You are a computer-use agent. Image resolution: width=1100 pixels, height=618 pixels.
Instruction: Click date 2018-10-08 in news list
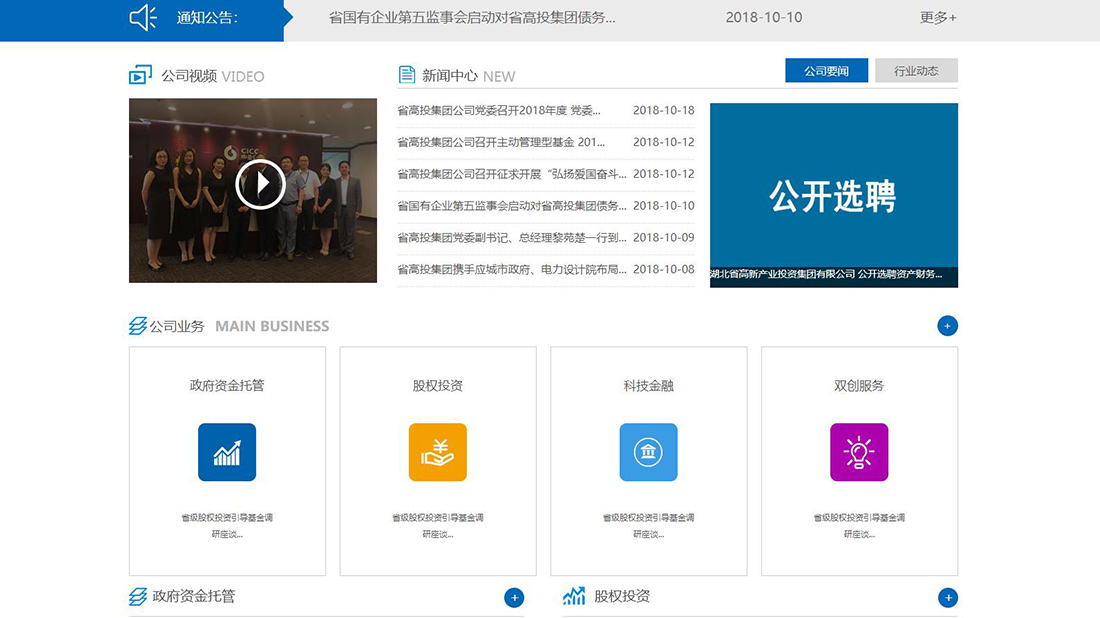click(664, 269)
